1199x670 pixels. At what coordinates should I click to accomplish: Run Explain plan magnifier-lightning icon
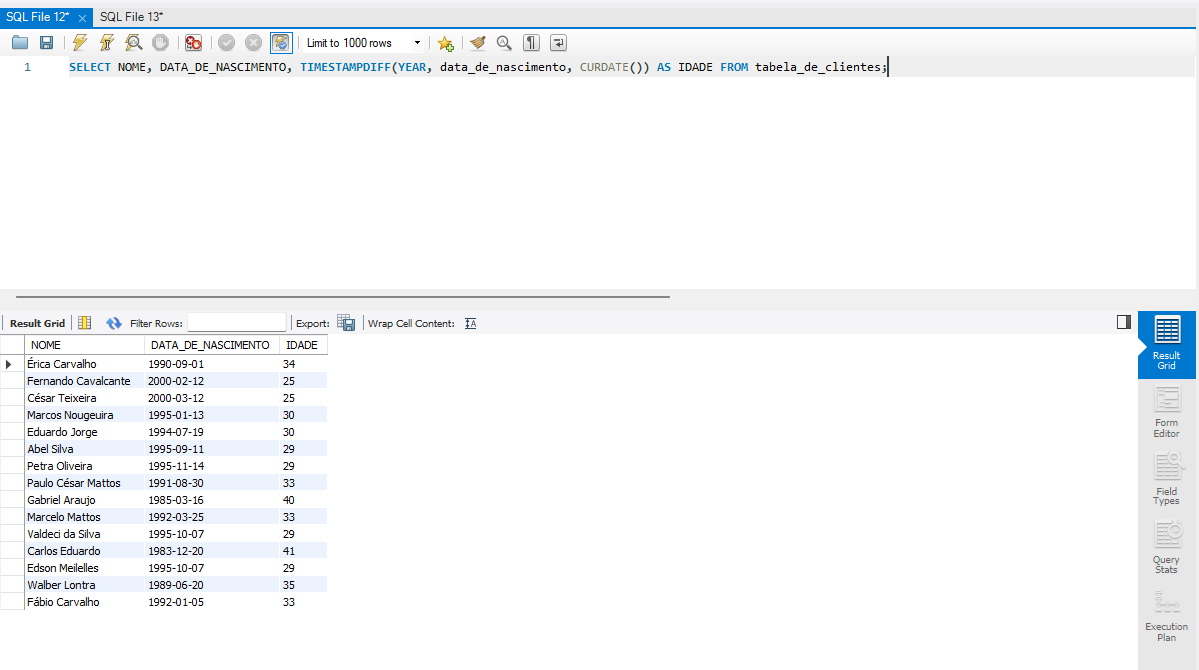[134, 43]
